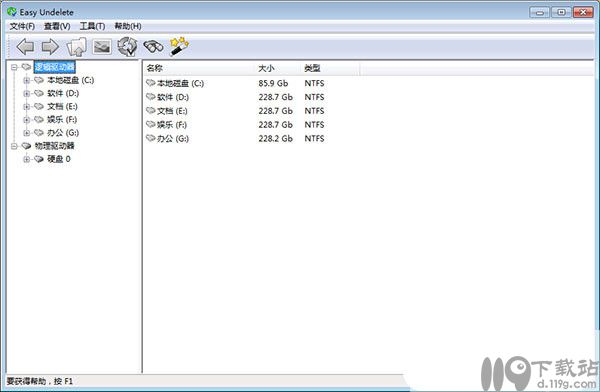
Task: Open the image preview toolbar icon
Action: 102,47
